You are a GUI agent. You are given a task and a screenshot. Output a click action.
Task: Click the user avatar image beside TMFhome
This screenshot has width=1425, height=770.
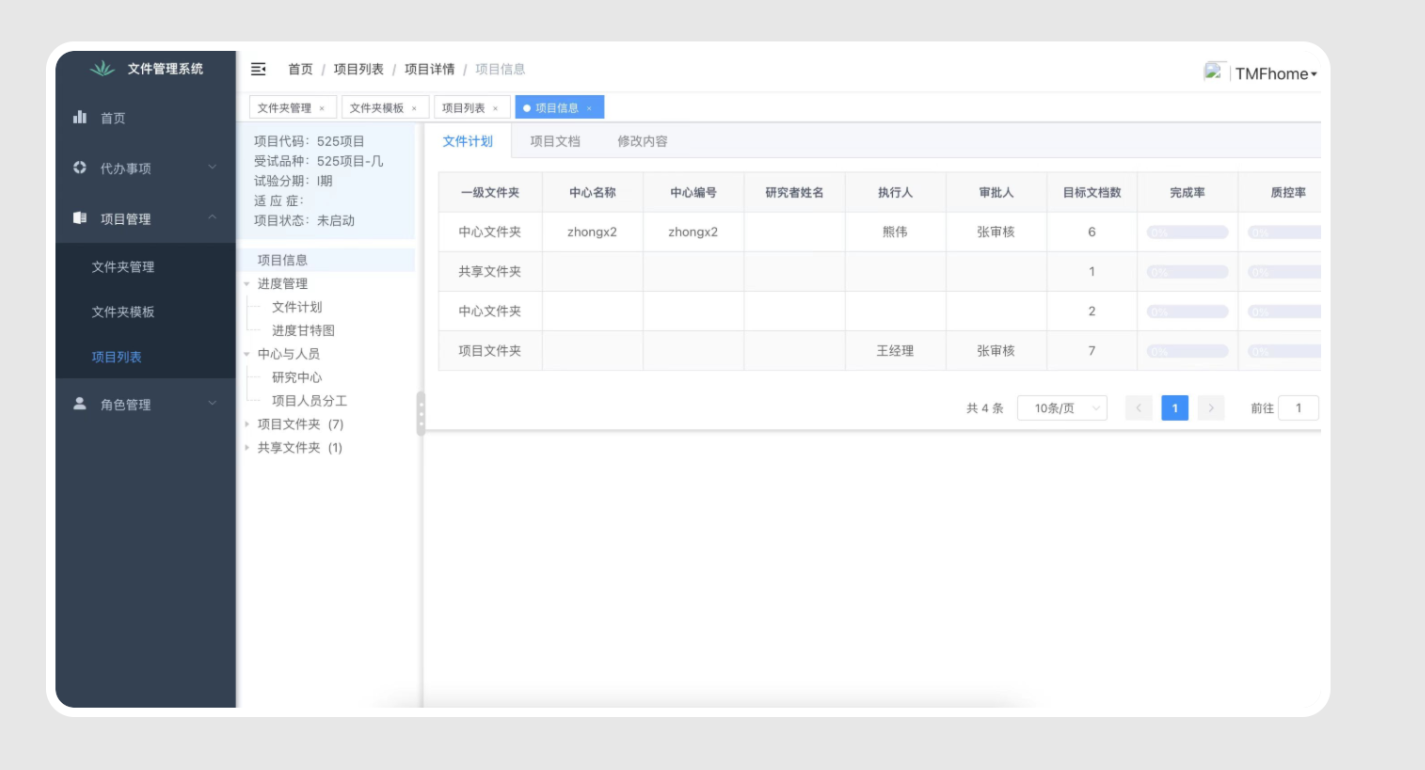(x=1215, y=71)
